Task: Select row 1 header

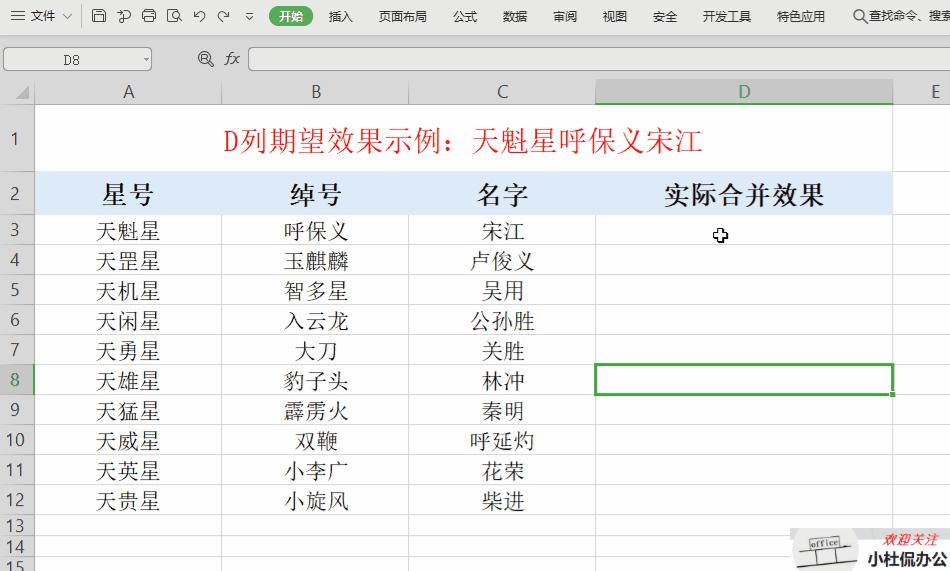Action: pyautogui.click(x=16, y=139)
